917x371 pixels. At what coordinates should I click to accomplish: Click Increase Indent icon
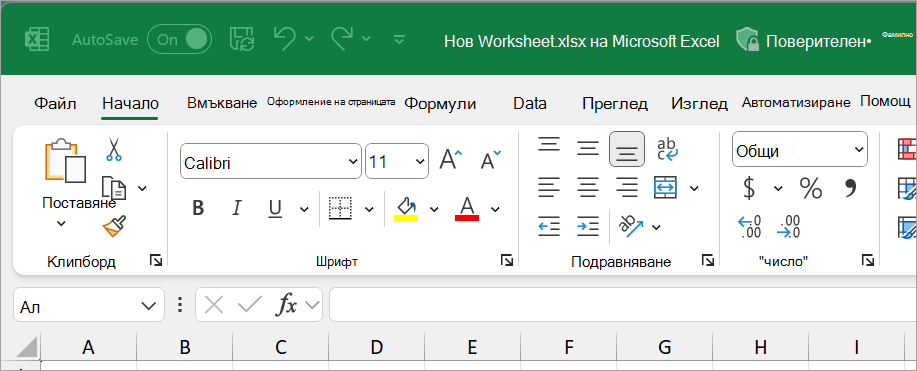point(588,226)
